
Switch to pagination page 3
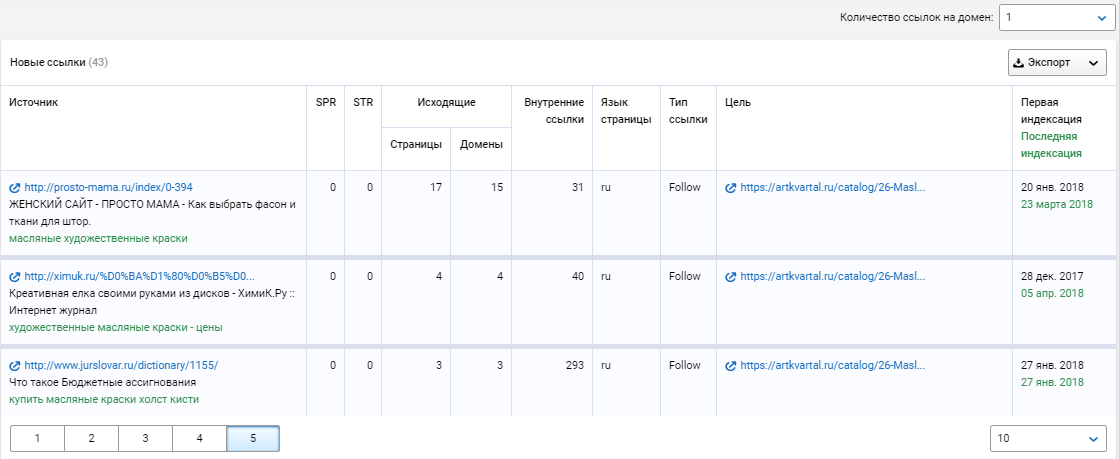click(x=145, y=438)
